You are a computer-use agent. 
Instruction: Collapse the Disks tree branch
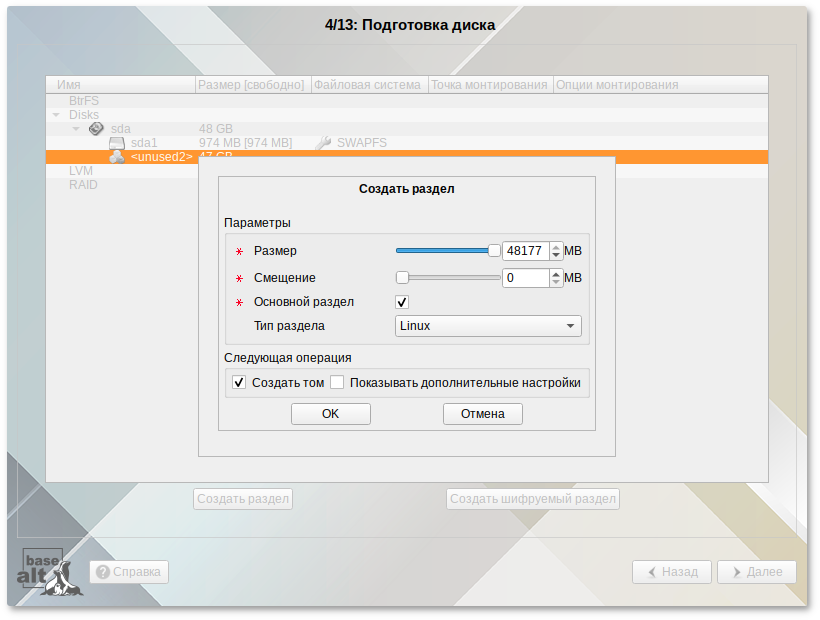[x=54, y=114]
